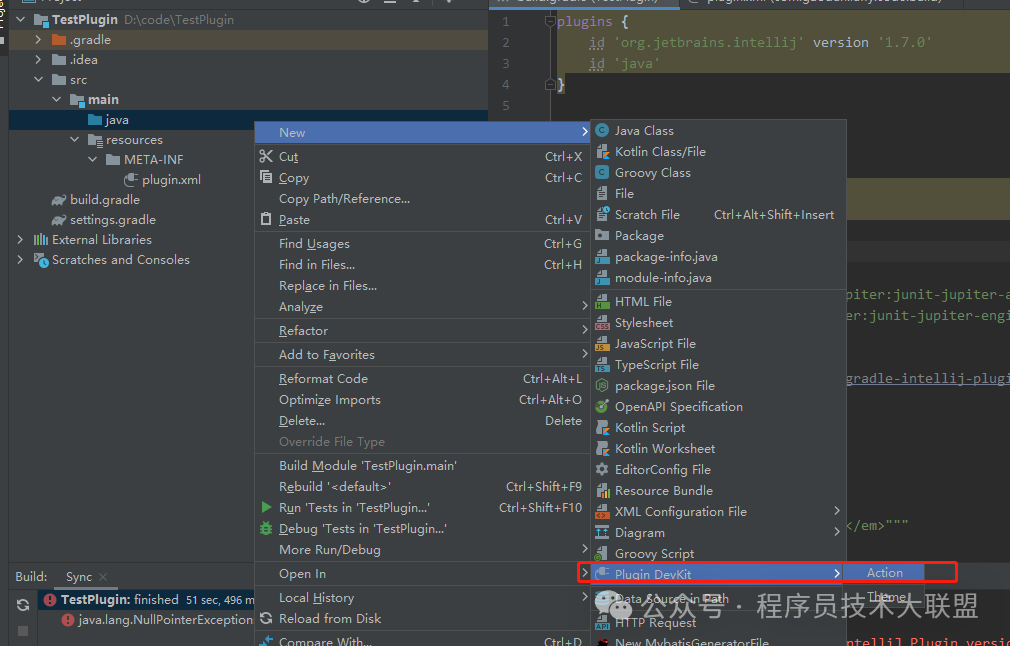Click the JavaScript File icon

(x=602, y=344)
